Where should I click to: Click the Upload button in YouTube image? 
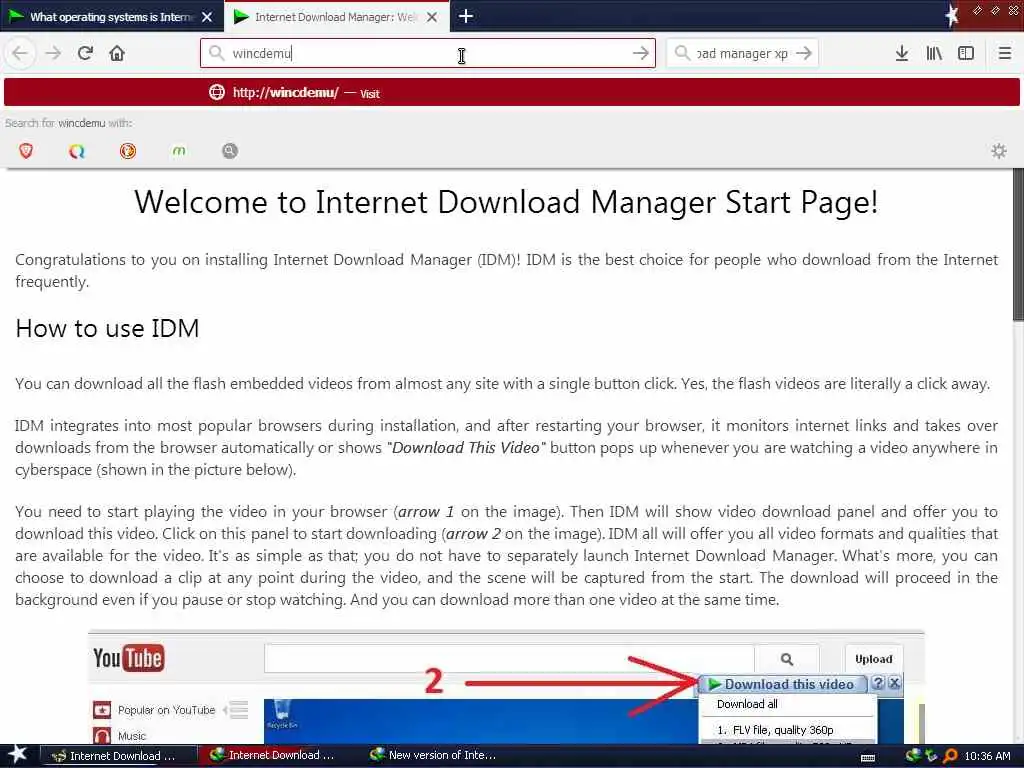point(874,659)
